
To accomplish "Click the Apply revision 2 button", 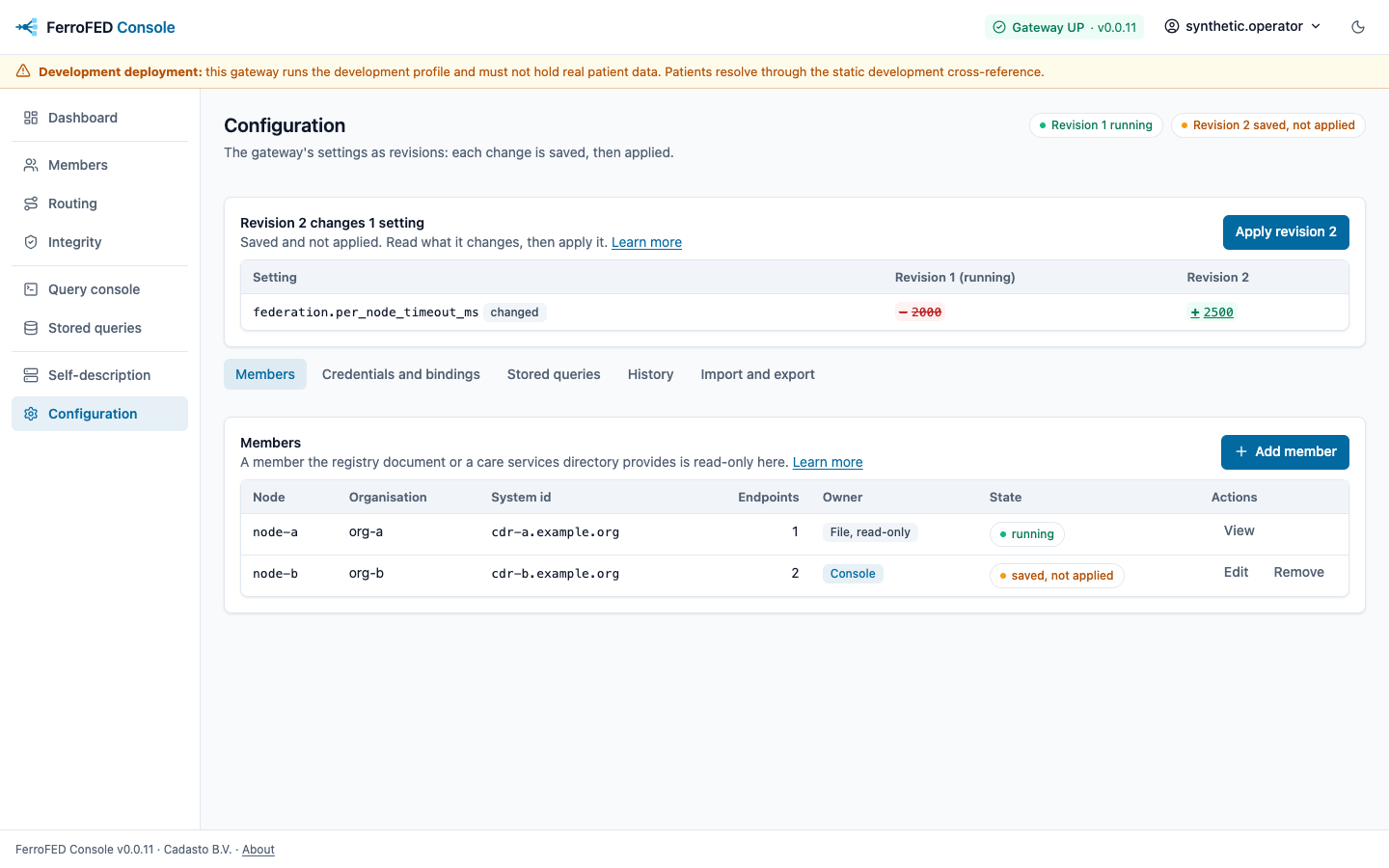I will 1286,231.
